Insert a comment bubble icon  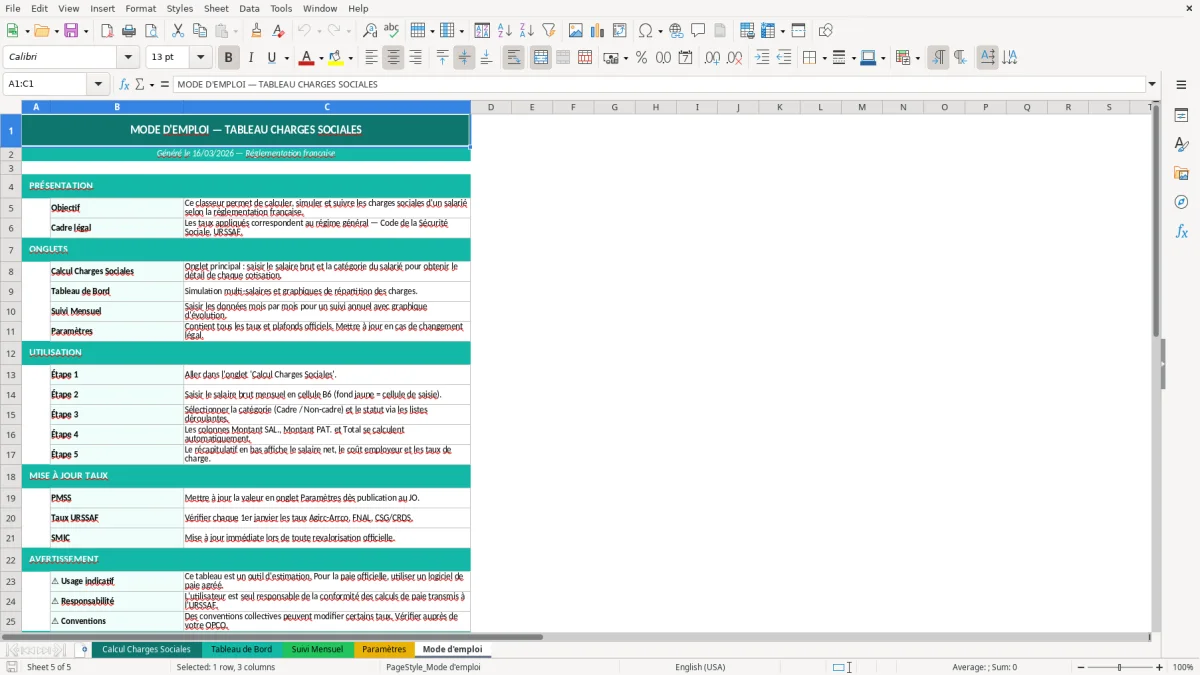click(698, 31)
